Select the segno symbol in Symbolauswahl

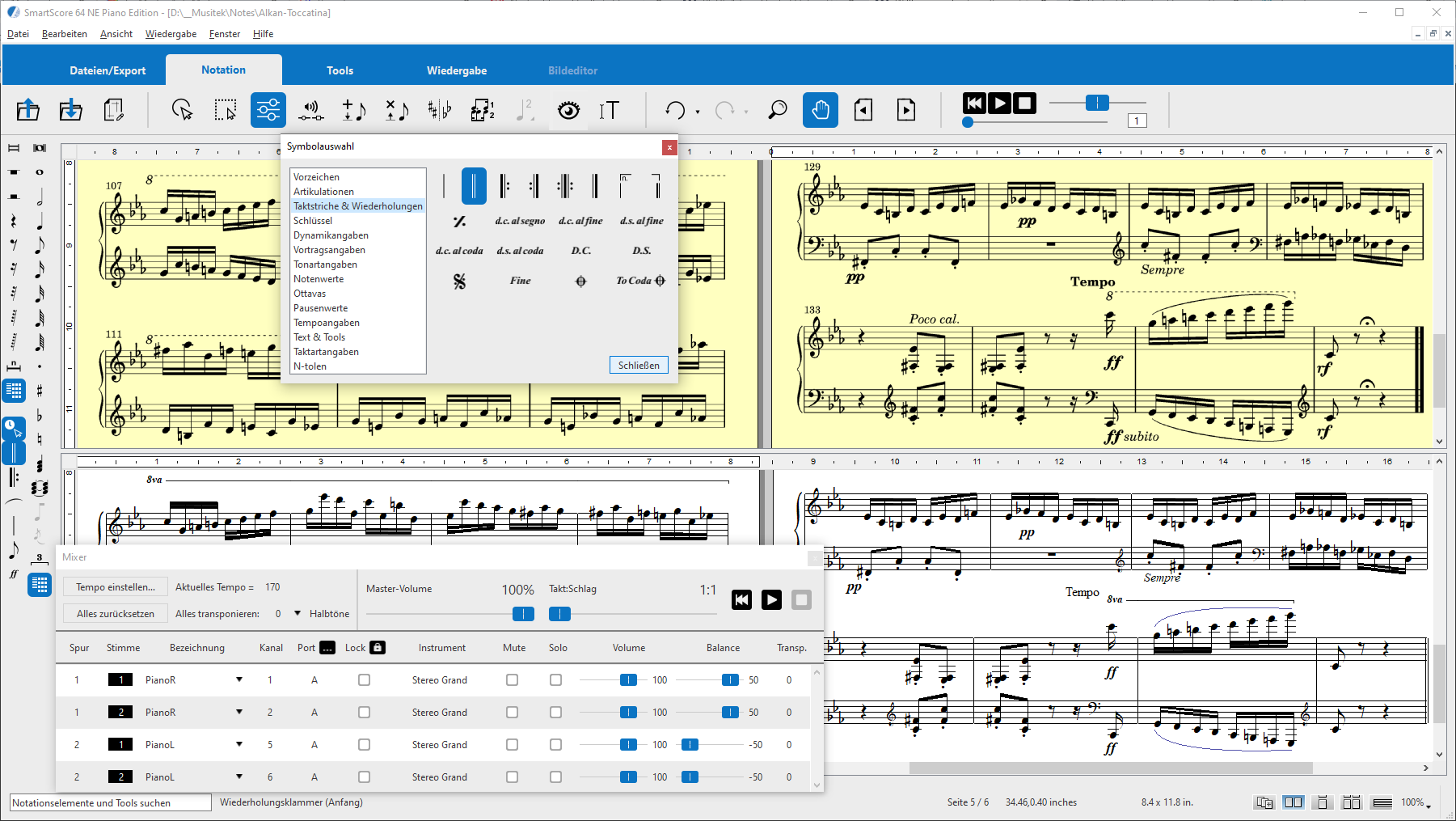[x=459, y=281]
